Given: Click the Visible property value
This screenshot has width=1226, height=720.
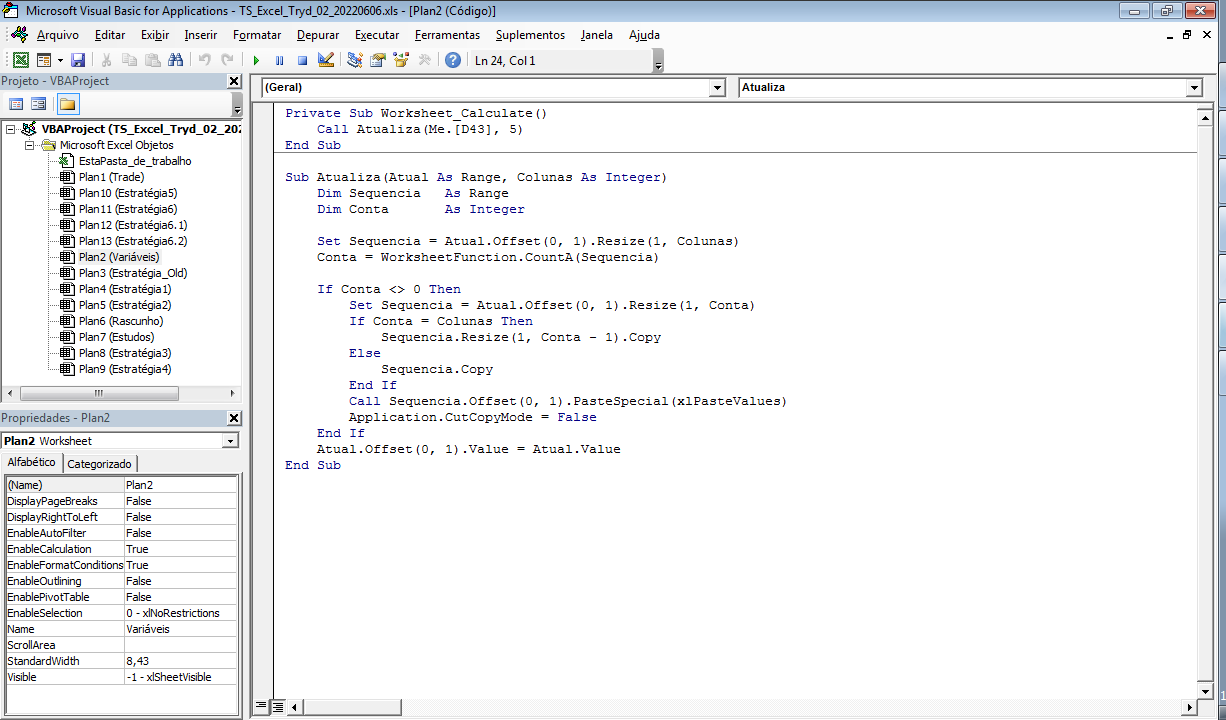Looking at the screenshot, I should tap(180, 677).
